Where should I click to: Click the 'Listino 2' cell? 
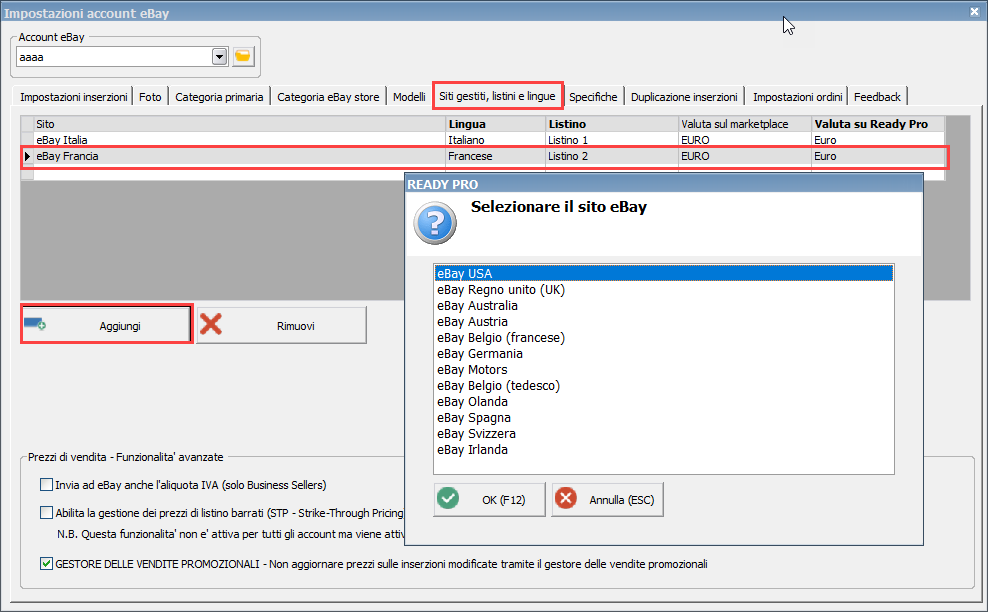tap(612, 156)
